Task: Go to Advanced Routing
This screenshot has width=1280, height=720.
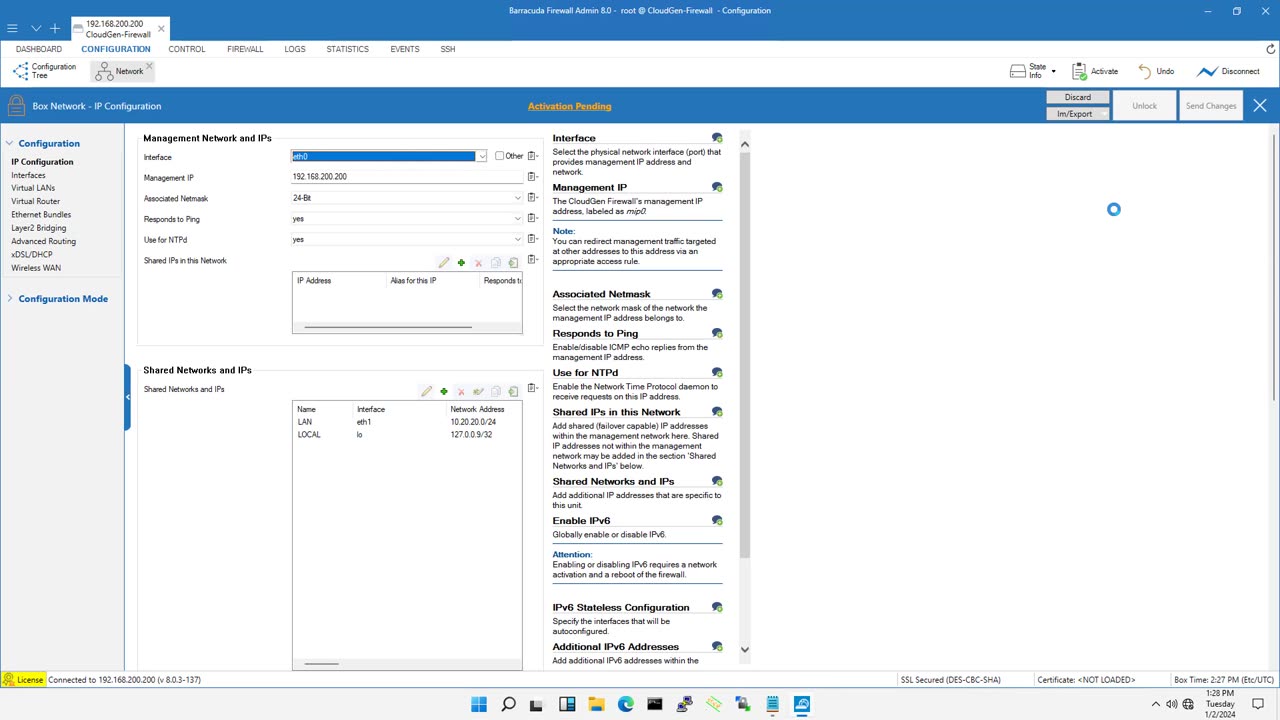Action: [x=43, y=241]
